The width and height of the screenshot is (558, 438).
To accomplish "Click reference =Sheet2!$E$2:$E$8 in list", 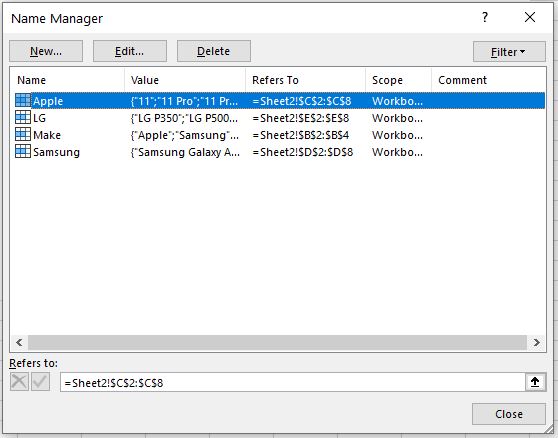I will pos(301,118).
